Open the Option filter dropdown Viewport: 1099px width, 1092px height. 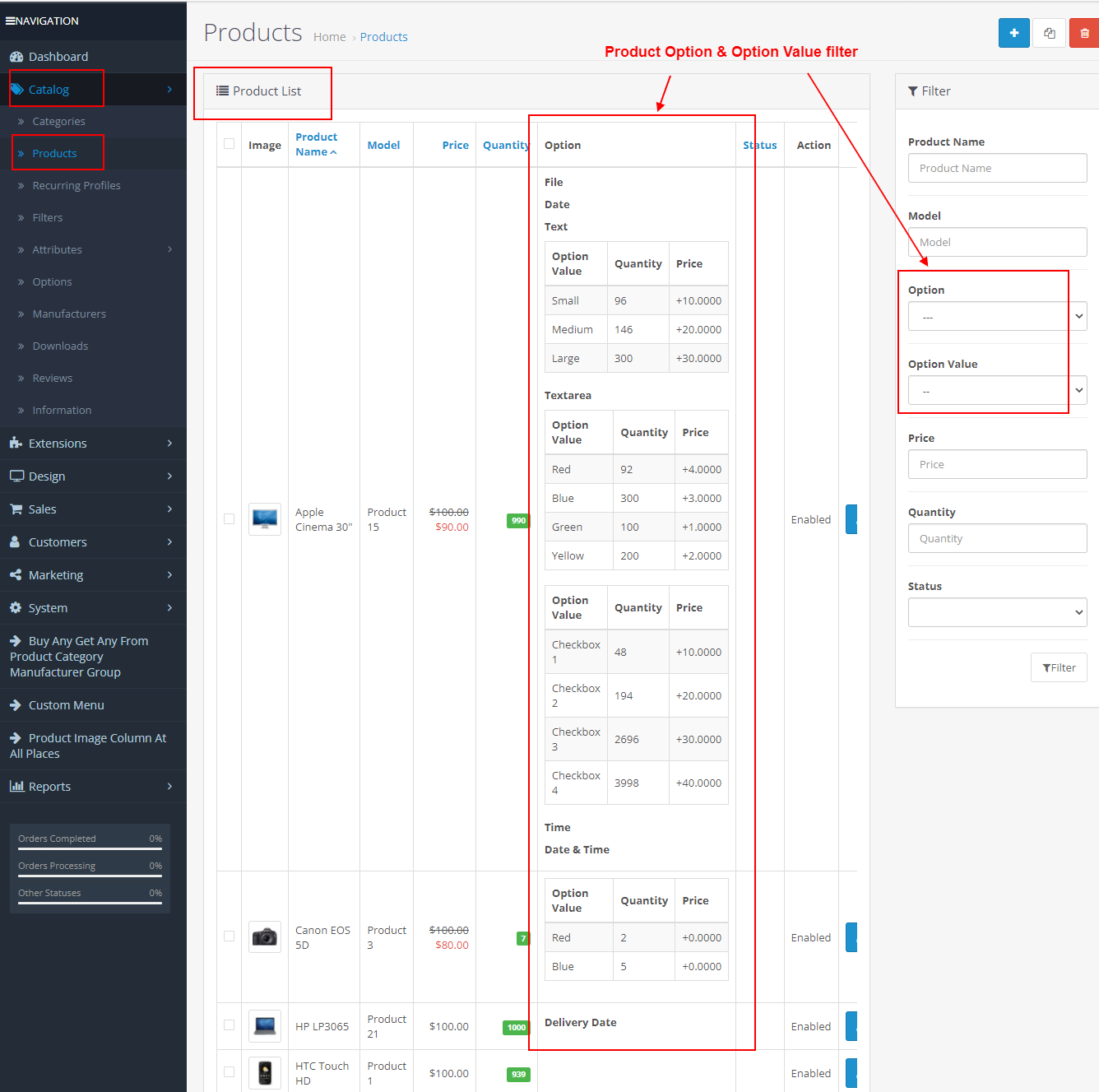[x=997, y=316]
